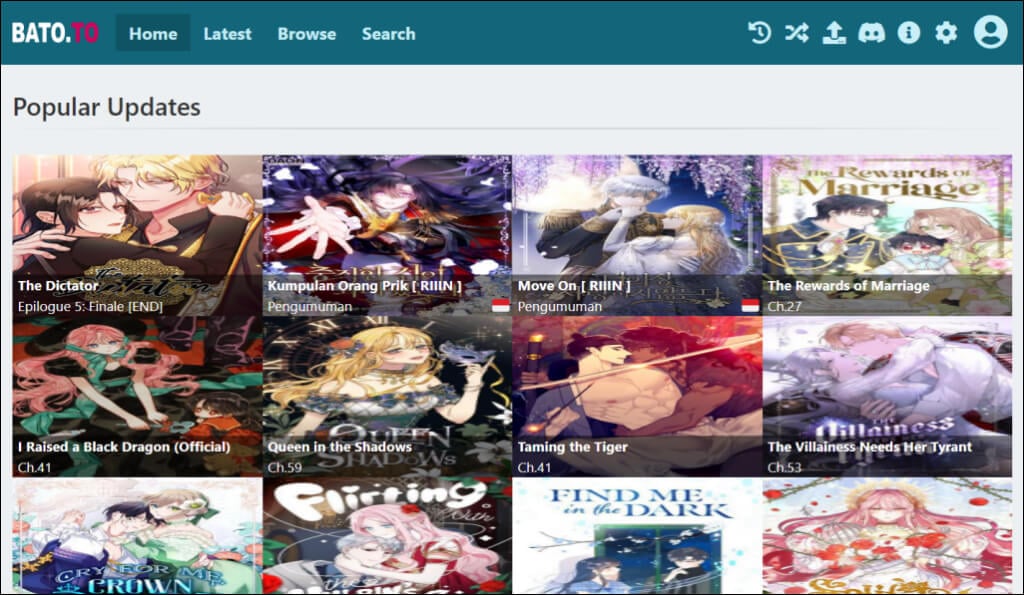Screen dimensions: 1024x595
Task: Click the random shuffle icon
Action: [797, 33]
